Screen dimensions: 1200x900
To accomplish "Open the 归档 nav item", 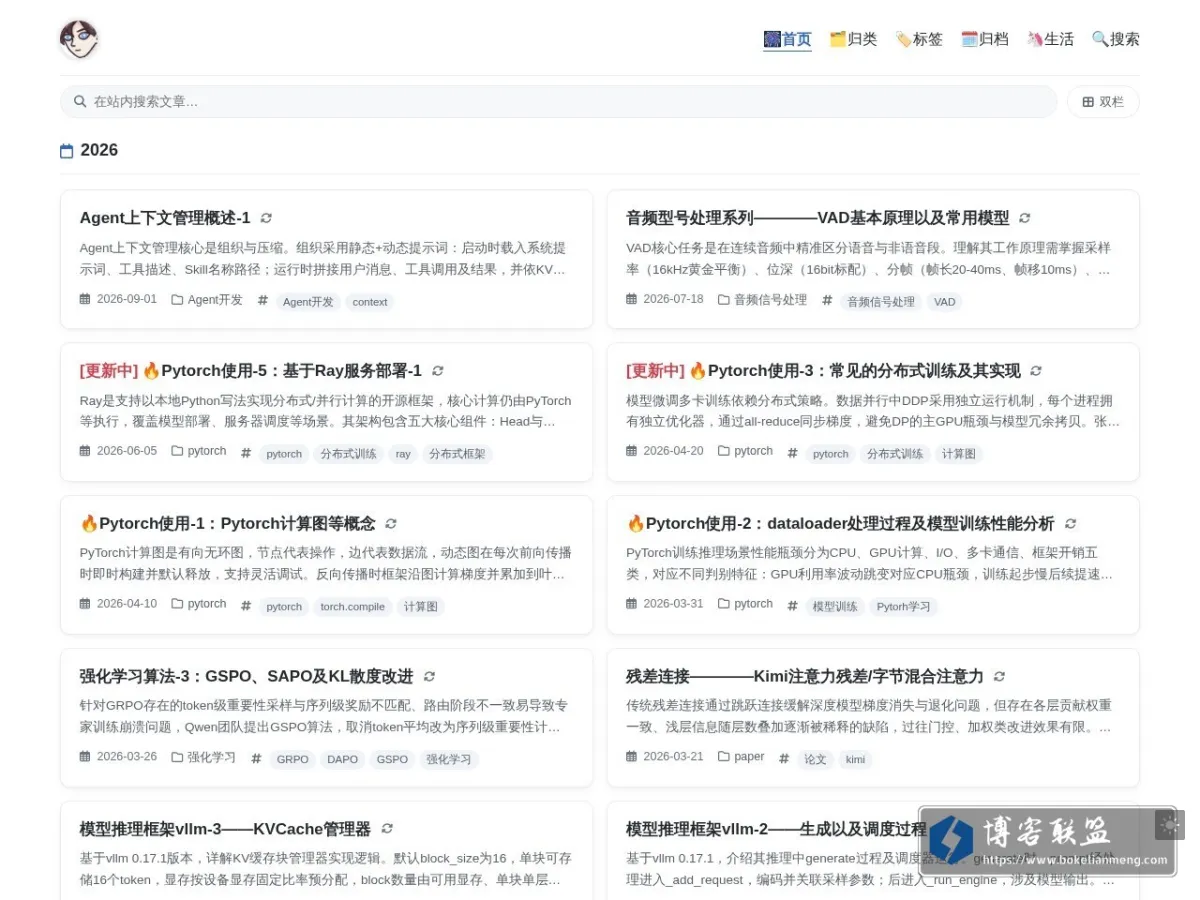I will [x=985, y=40].
